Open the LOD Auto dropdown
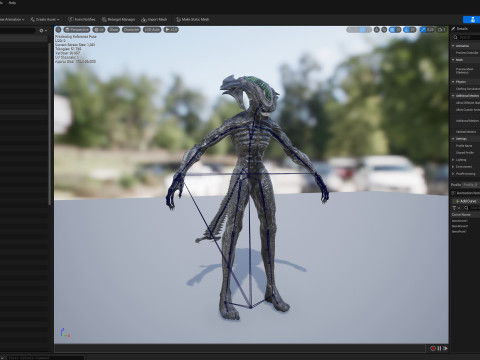 152,30
